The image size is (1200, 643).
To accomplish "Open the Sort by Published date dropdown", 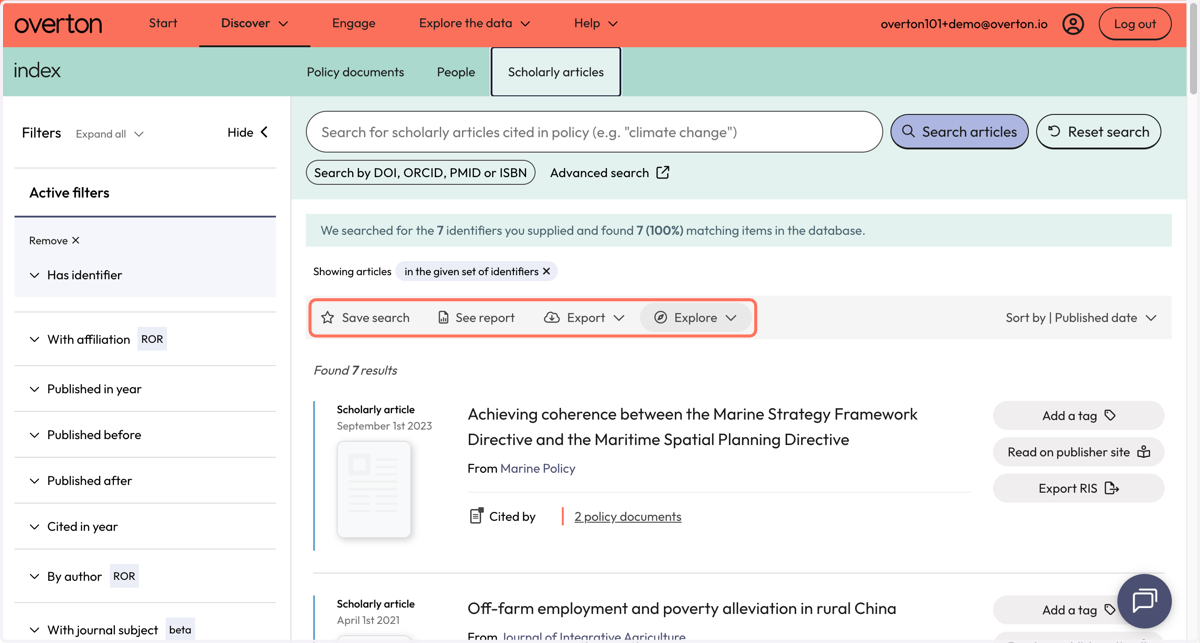I will pyautogui.click(x=1081, y=317).
